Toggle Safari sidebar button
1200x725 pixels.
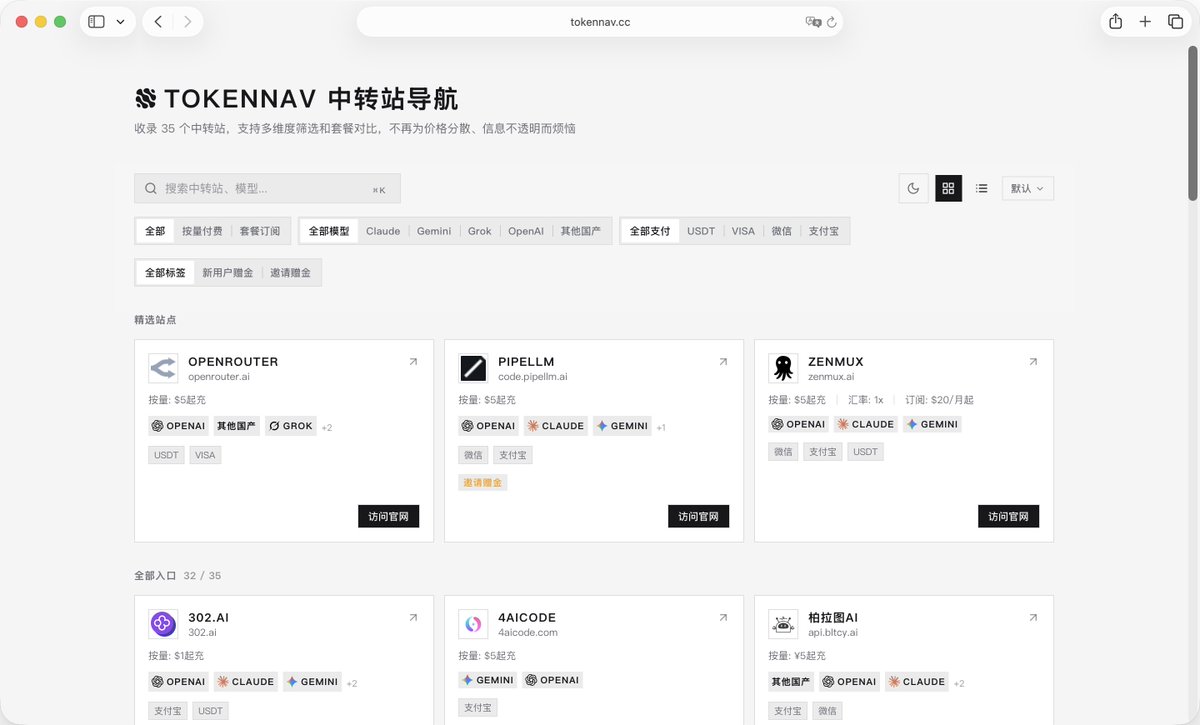[x=96, y=21]
